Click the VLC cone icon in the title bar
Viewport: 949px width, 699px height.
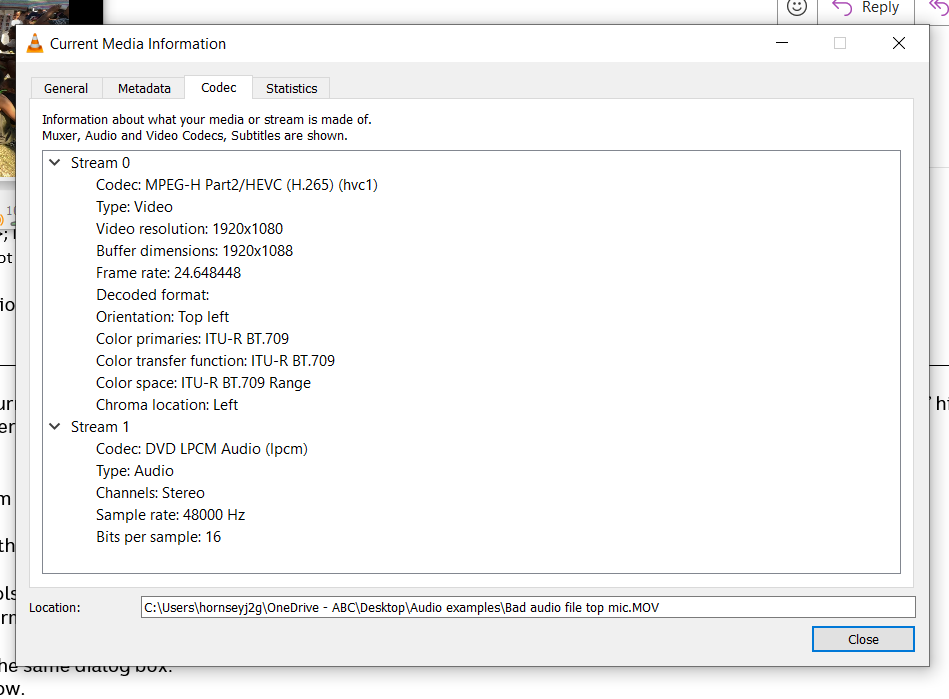click(35, 44)
